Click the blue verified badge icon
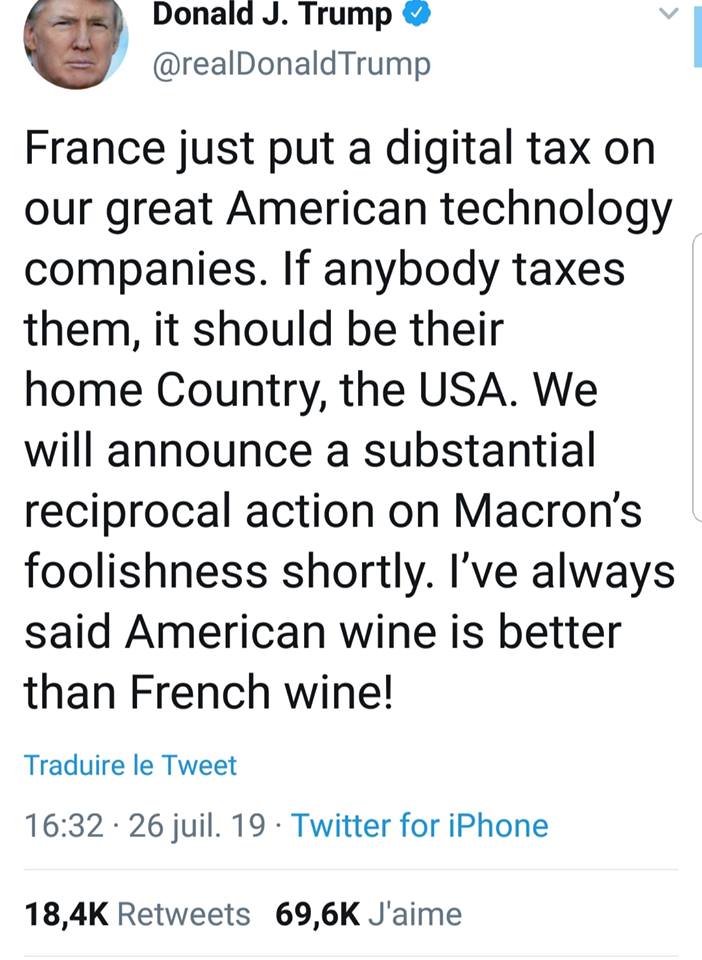 (414, 16)
